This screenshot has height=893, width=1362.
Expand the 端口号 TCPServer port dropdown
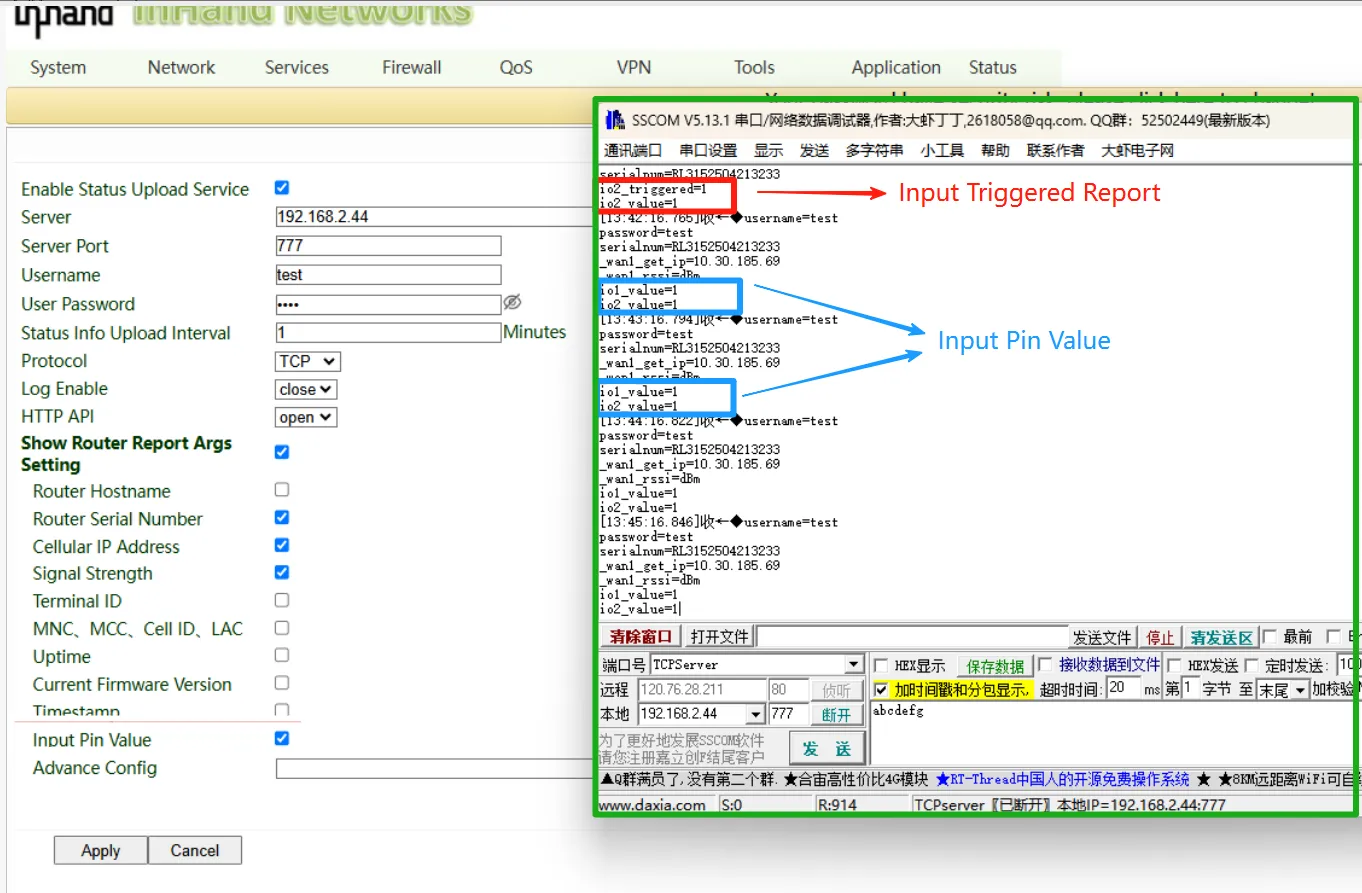coord(854,665)
